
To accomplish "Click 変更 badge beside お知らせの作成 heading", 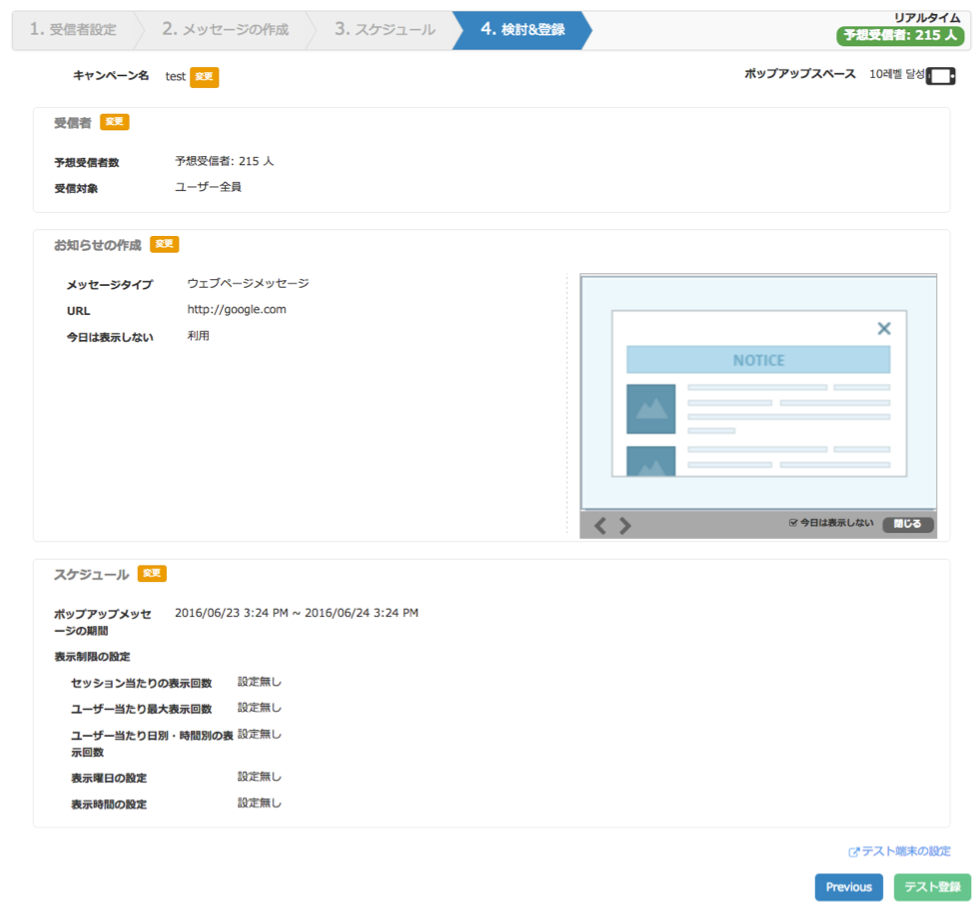I will point(164,244).
